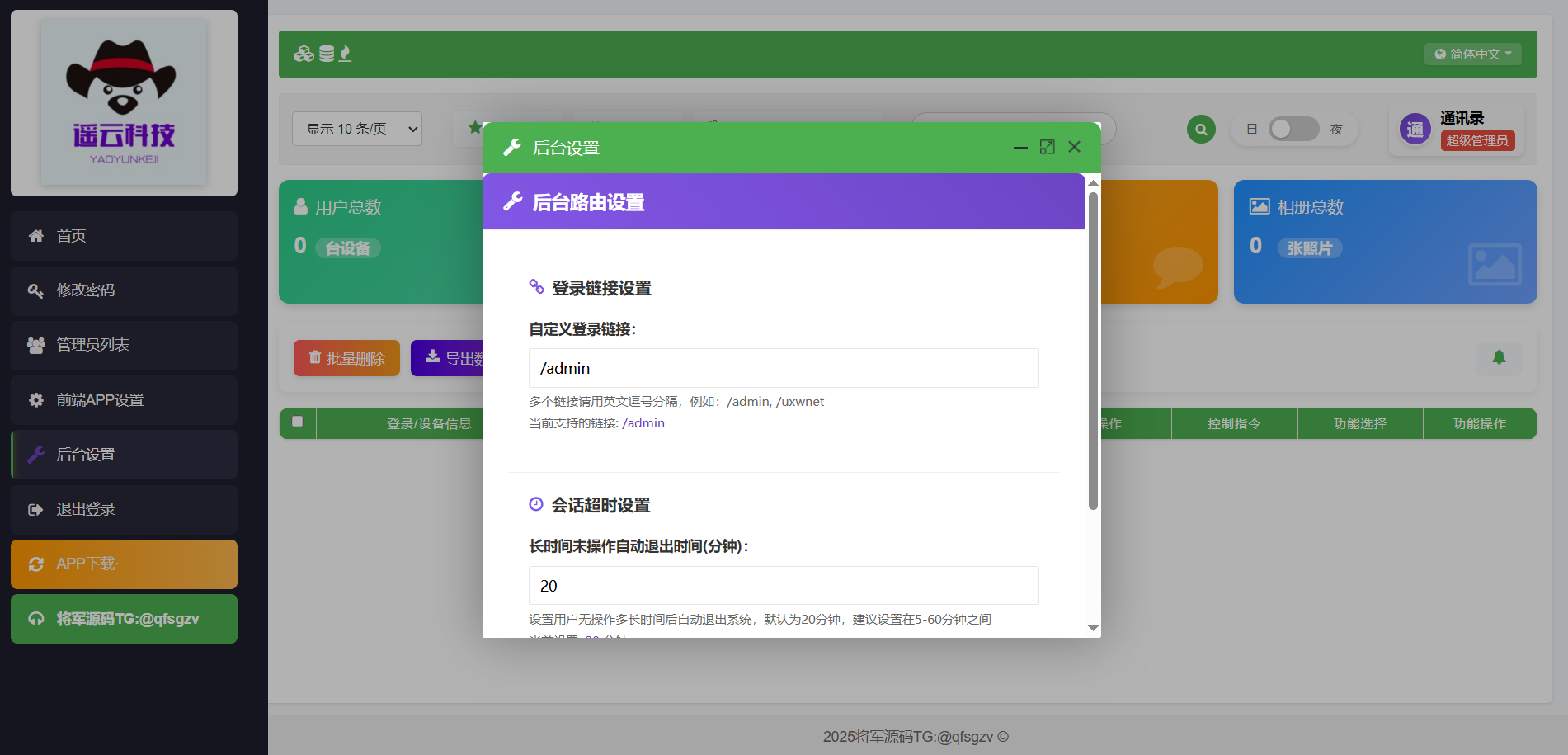Viewport: 1568px width, 755px height.
Task: Click the red 批量删除 button
Action: pyautogui.click(x=346, y=358)
